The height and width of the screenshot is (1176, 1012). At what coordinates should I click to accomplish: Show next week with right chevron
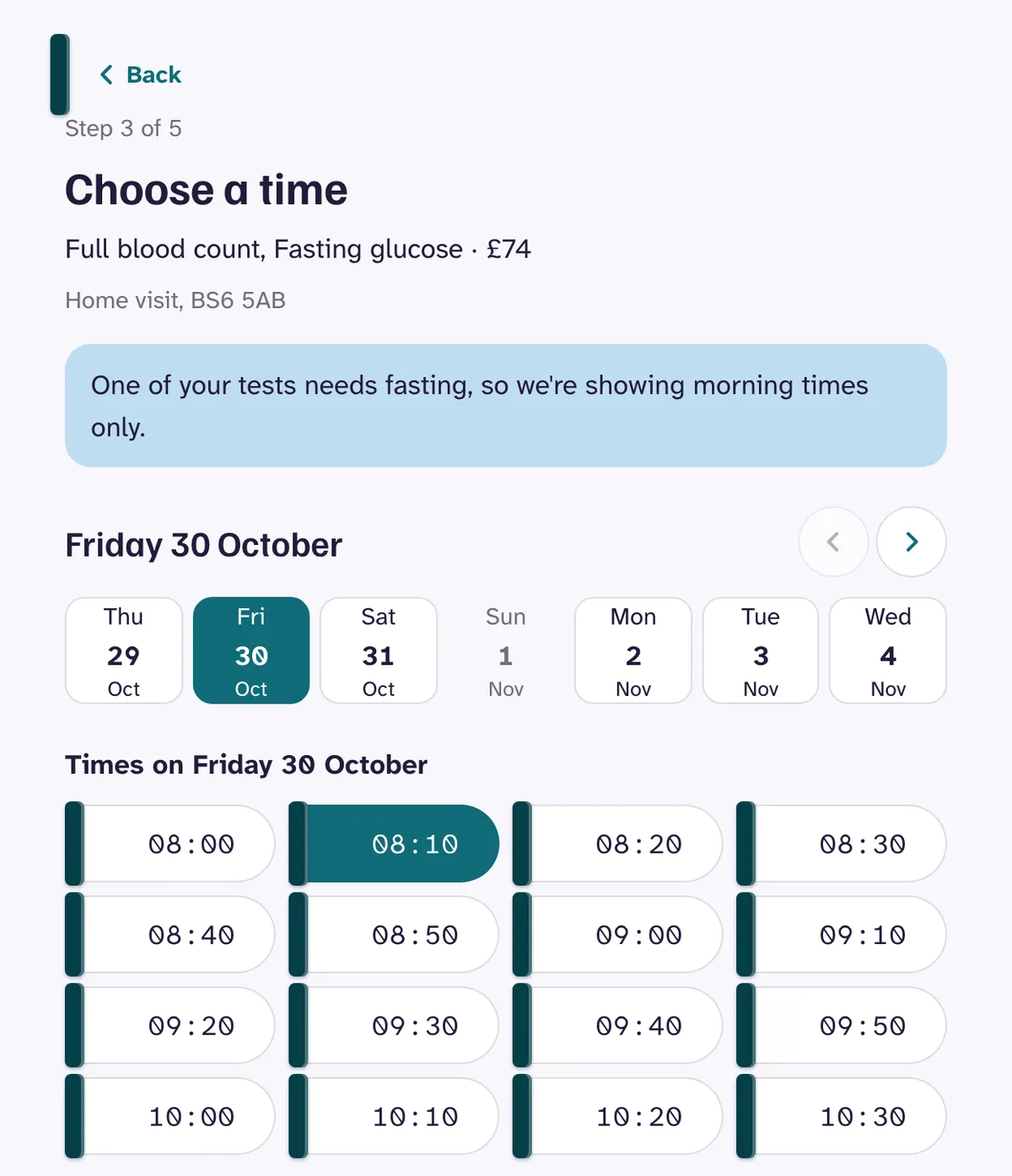coord(911,542)
